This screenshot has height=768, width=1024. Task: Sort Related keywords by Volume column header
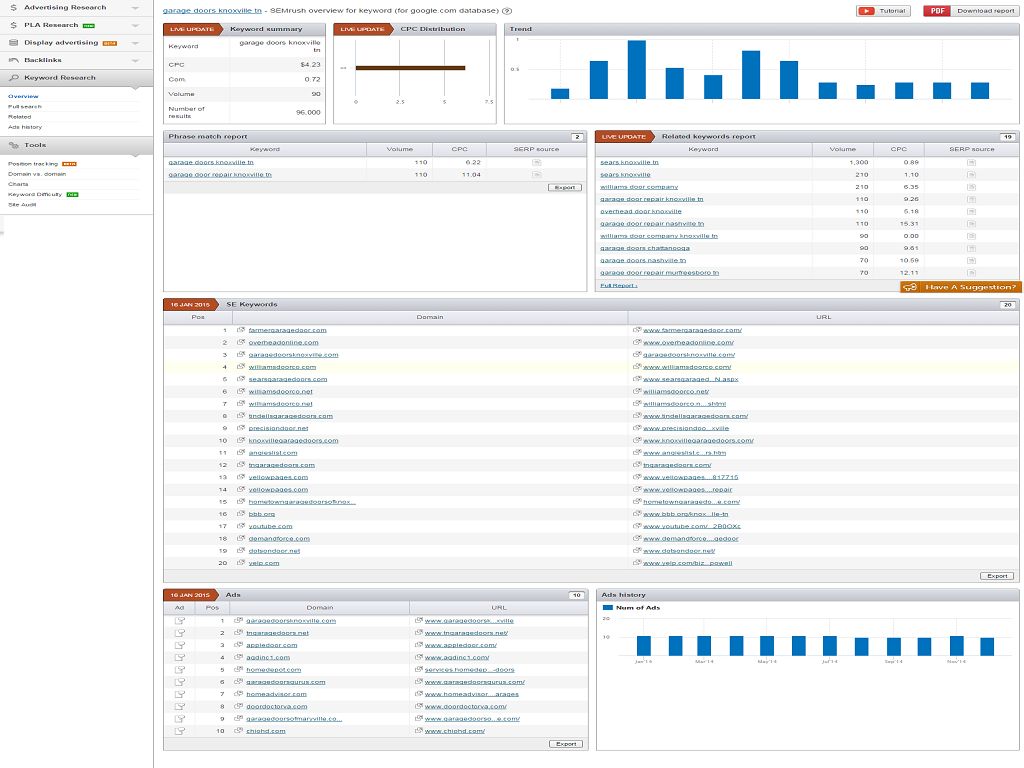coord(842,149)
